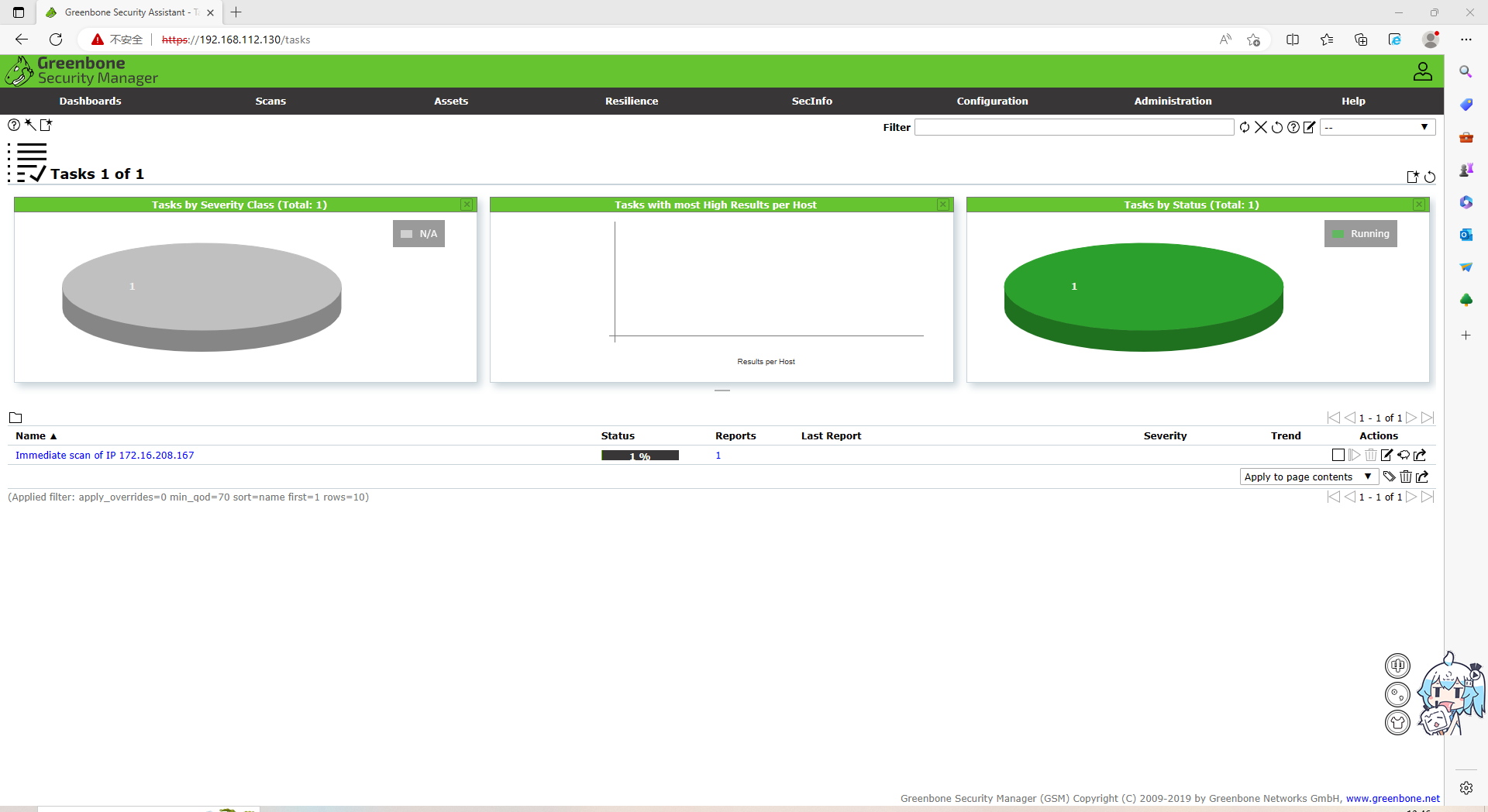Launch the task wizard wand icon

tap(30, 125)
